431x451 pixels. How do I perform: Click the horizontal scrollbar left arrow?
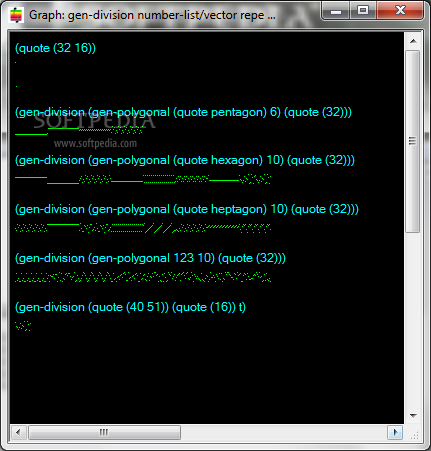(18, 432)
